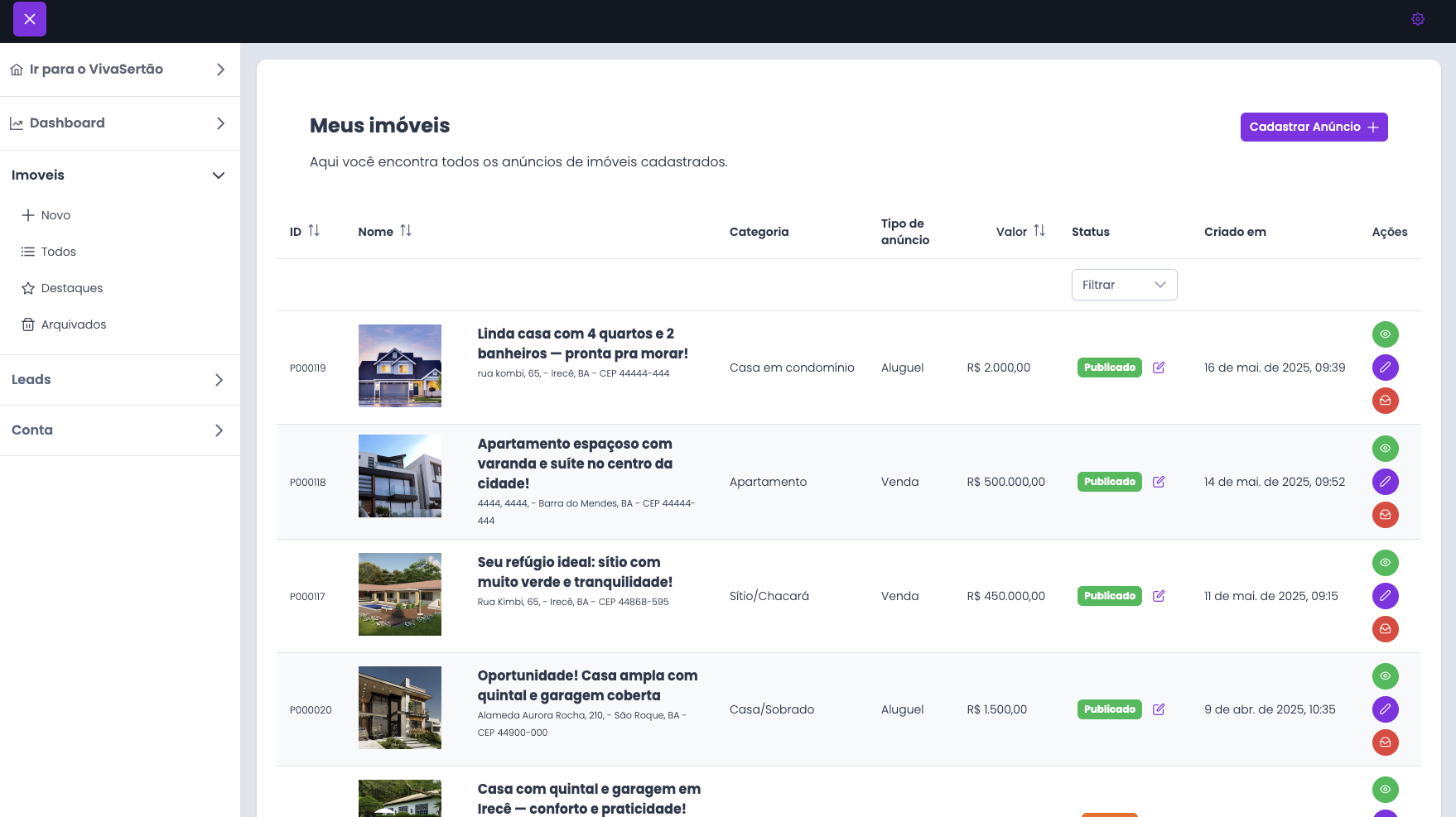Click the Cadastrar Anúncio button

pyautogui.click(x=1314, y=127)
